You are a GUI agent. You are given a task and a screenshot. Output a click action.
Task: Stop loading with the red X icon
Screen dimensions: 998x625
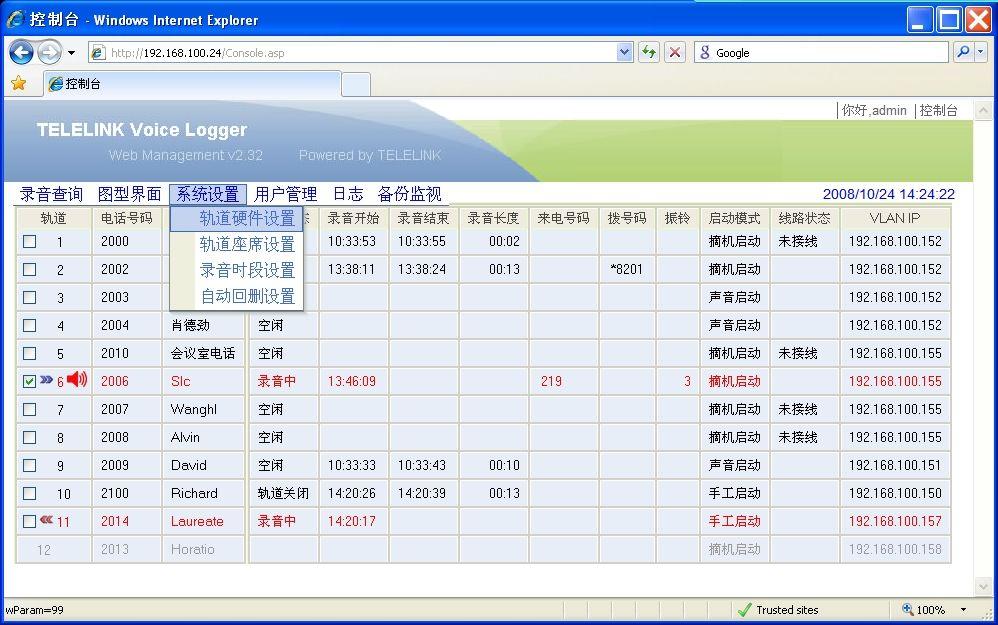point(675,52)
